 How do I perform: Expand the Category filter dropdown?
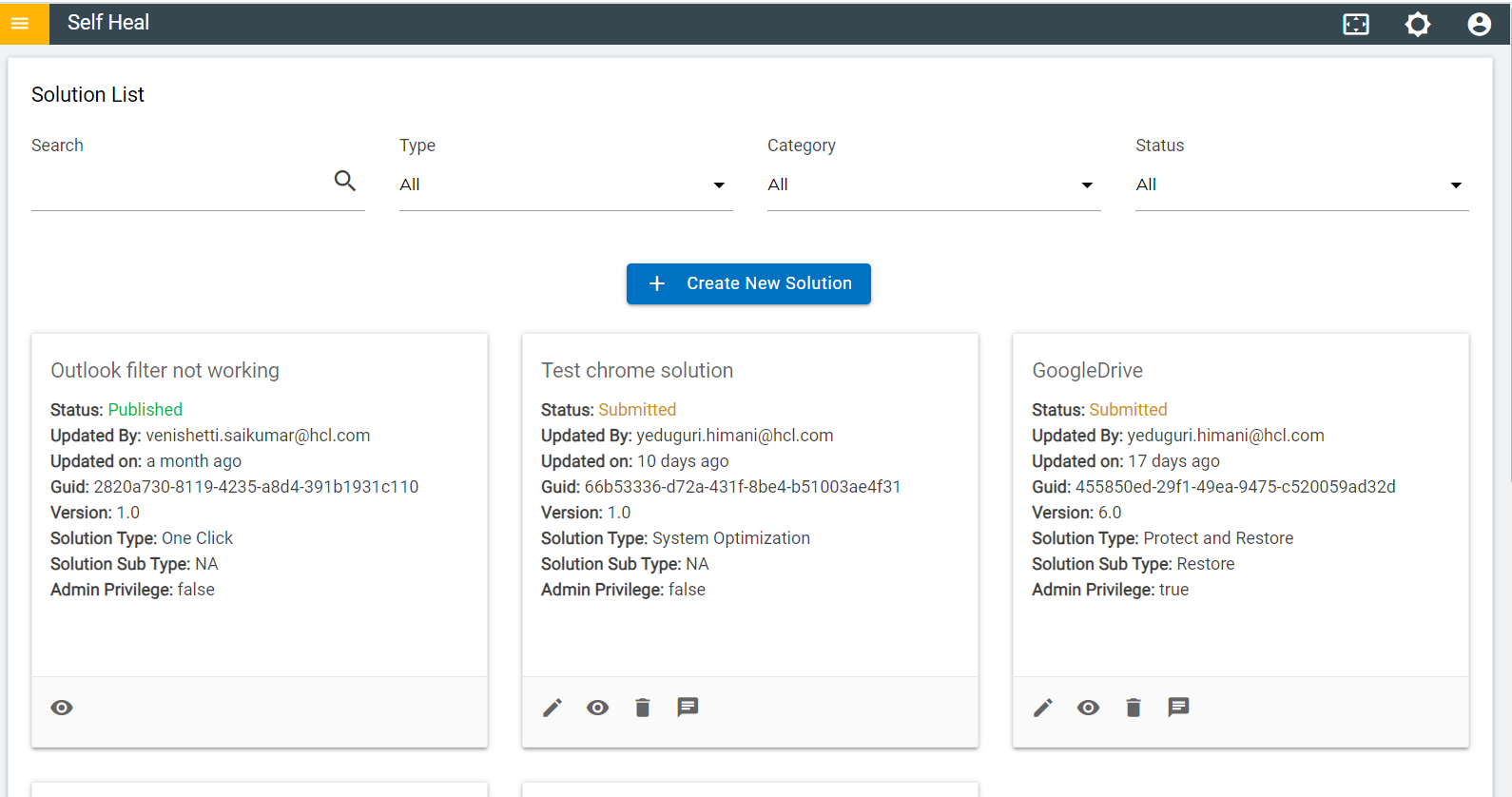(934, 185)
